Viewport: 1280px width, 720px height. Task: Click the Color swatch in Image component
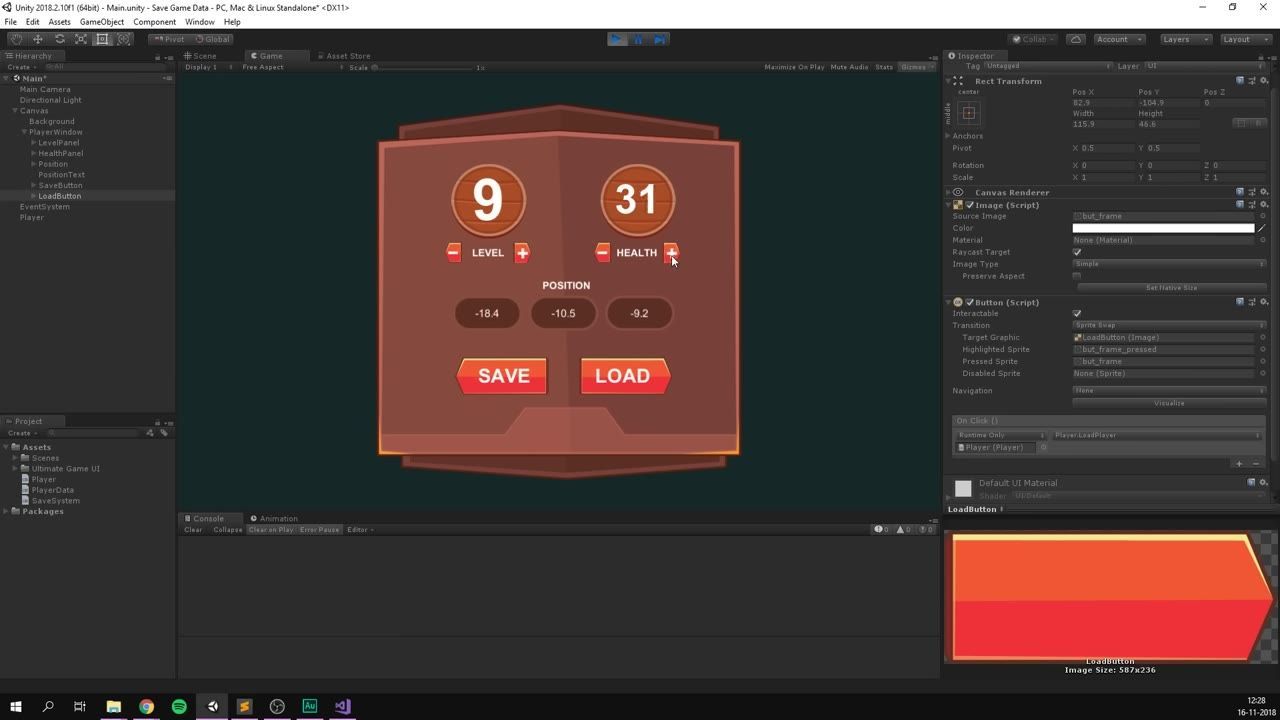(1163, 228)
